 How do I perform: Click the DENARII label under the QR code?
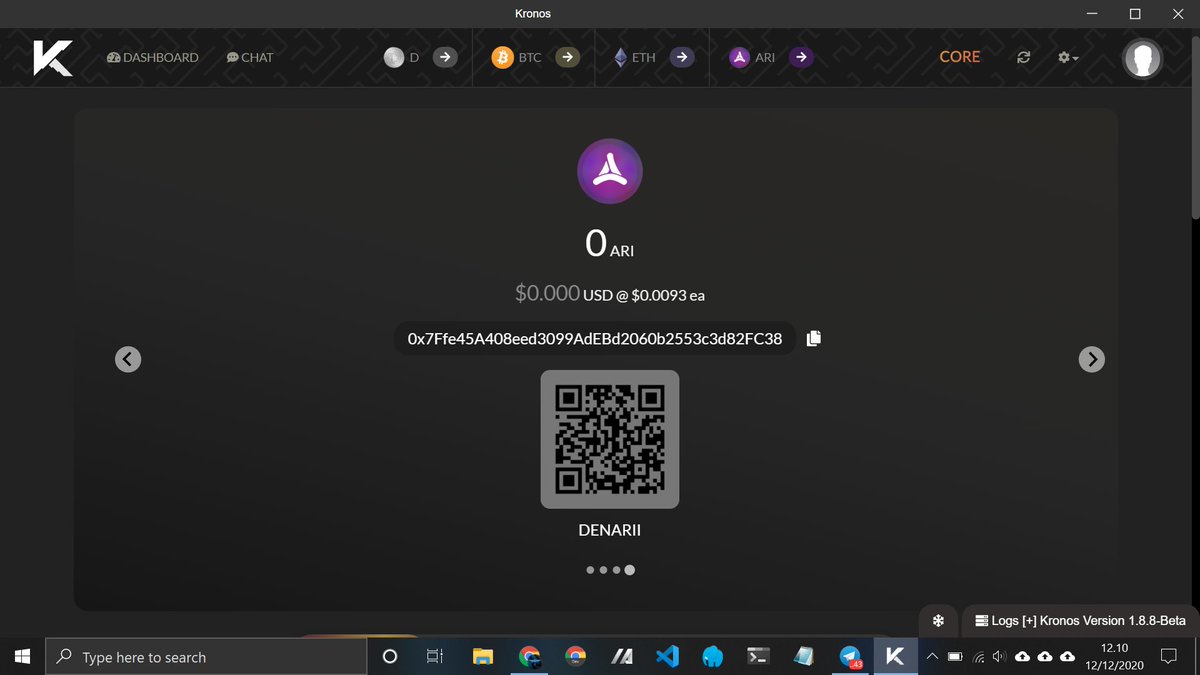610,531
